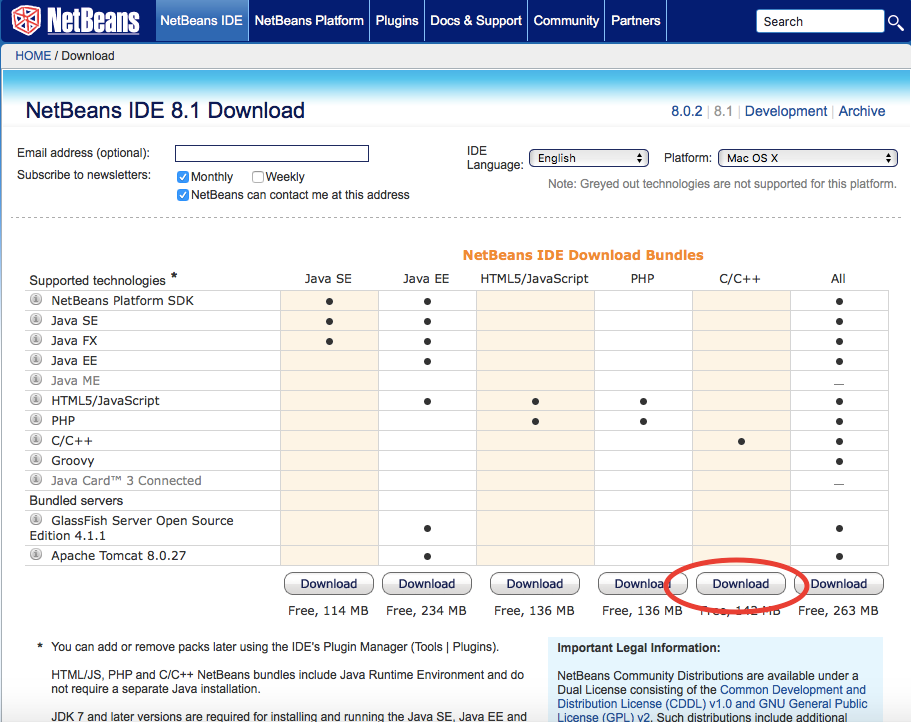Click the Groovy row label

[73, 461]
